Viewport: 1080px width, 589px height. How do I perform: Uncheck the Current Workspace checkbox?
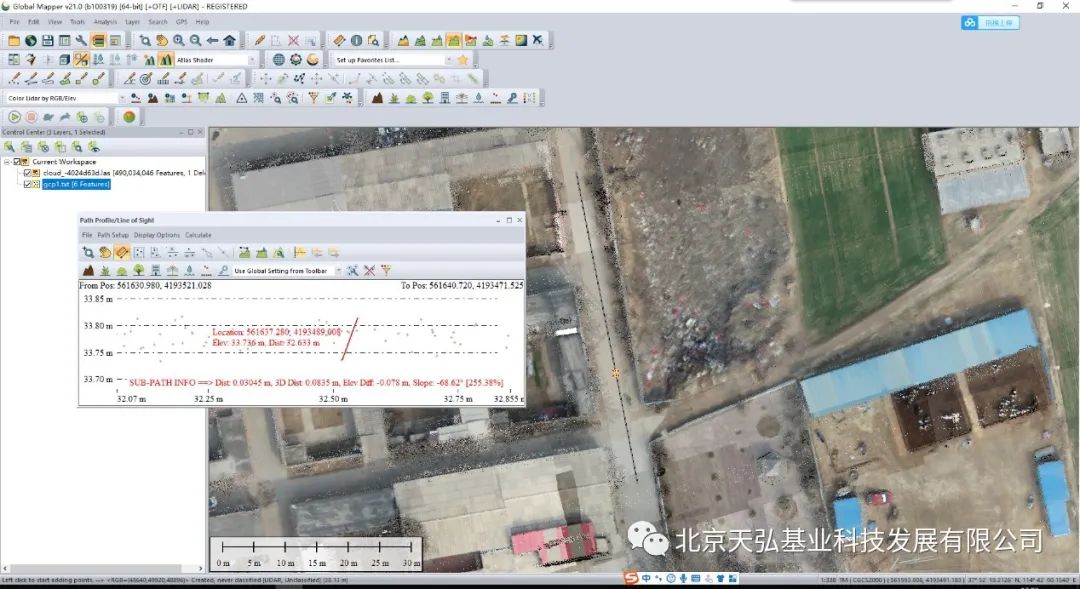coord(17,162)
